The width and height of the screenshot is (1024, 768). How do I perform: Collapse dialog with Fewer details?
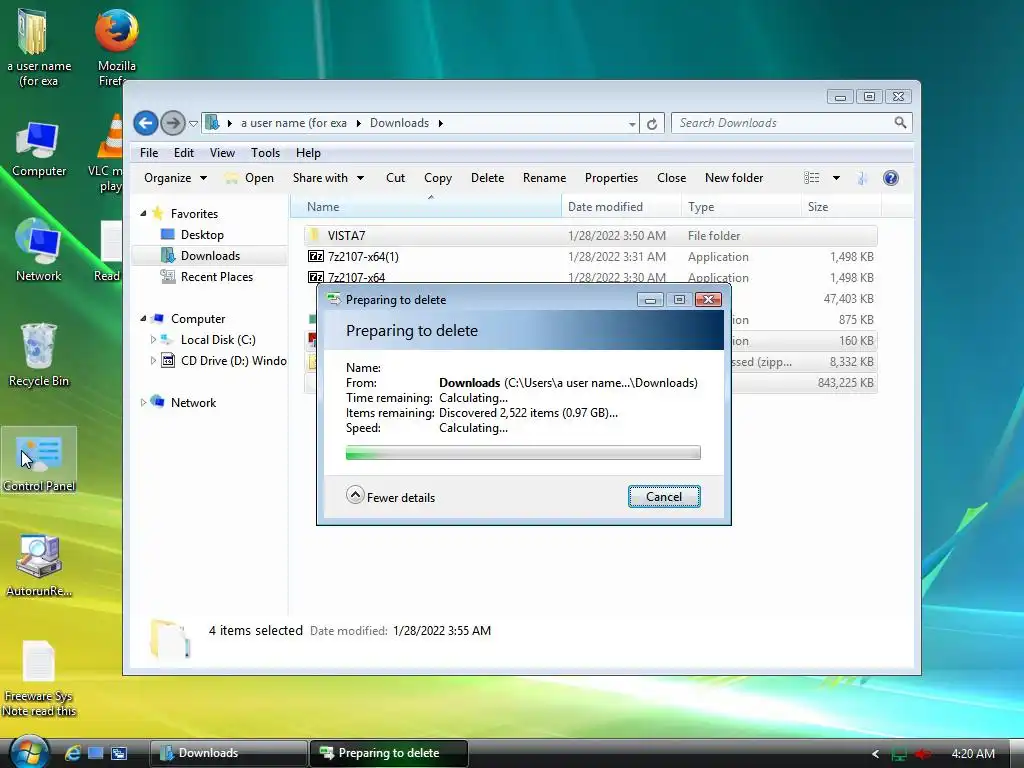click(x=391, y=496)
